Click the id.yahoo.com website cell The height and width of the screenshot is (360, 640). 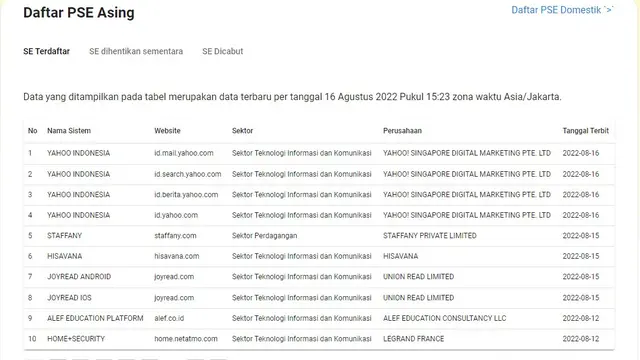coord(176,215)
